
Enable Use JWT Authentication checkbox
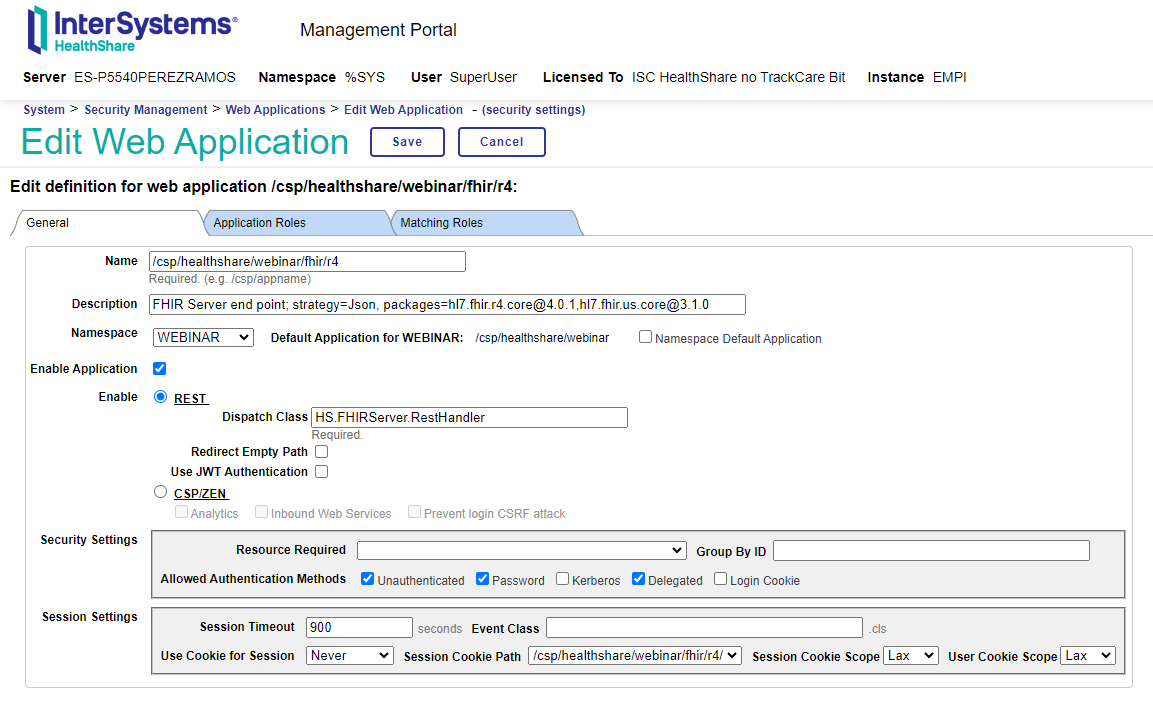coord(321,472)
